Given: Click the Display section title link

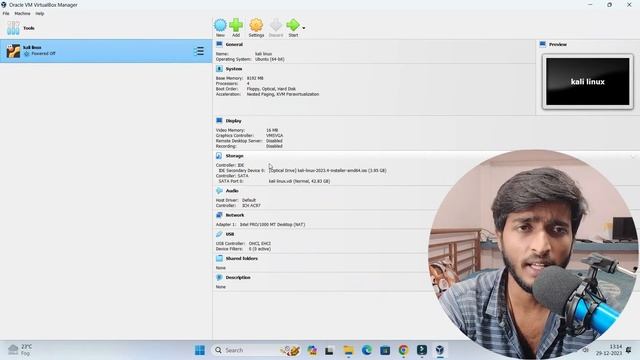Looking at the screenshot, I should pos(233,121).
